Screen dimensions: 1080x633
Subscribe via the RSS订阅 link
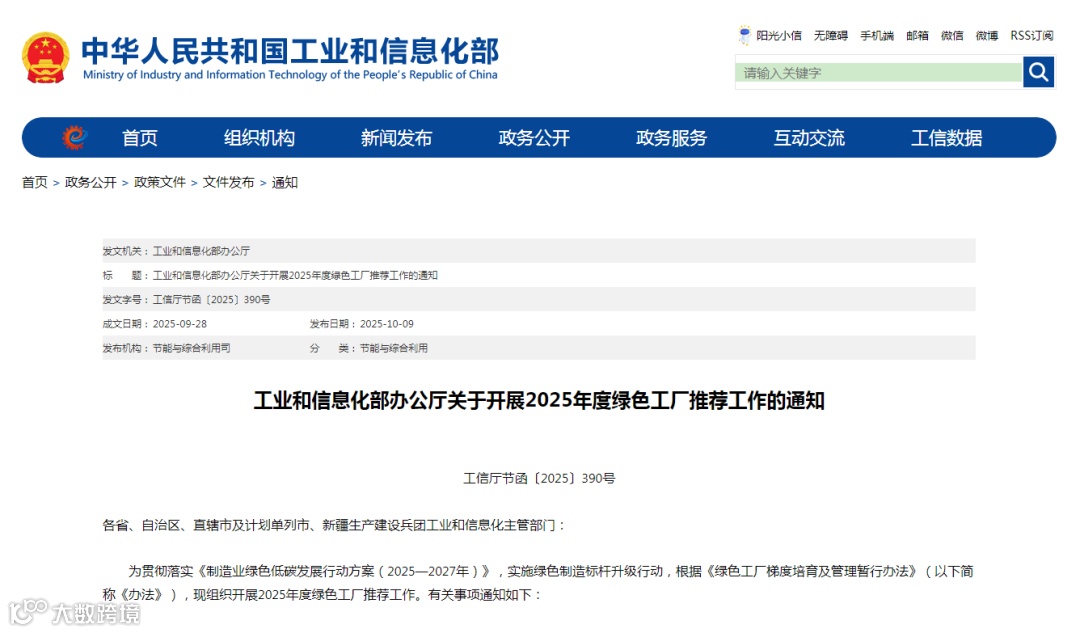pyautogui.click(x=1030, y=35)
